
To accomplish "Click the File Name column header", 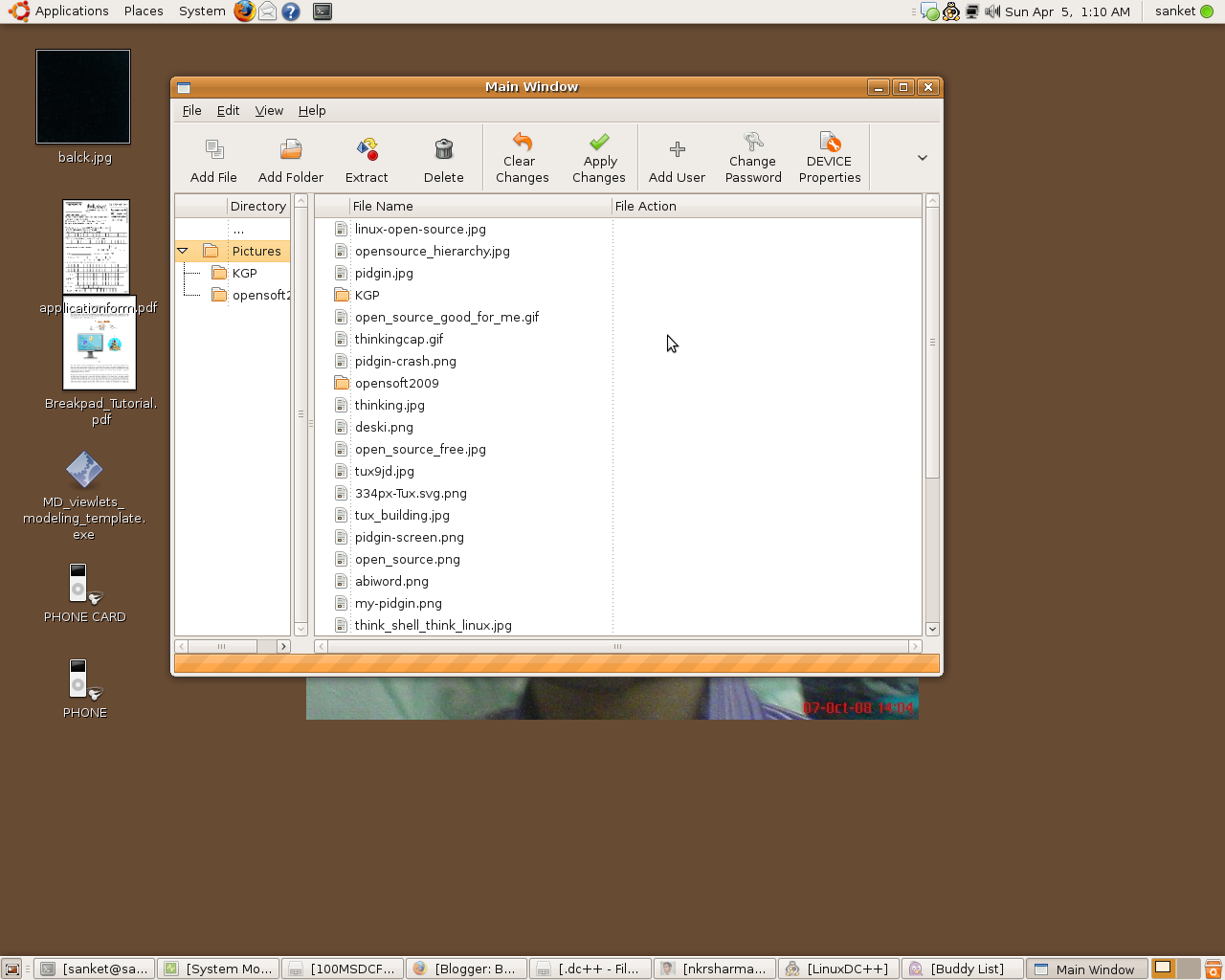I will click(480, 206).
